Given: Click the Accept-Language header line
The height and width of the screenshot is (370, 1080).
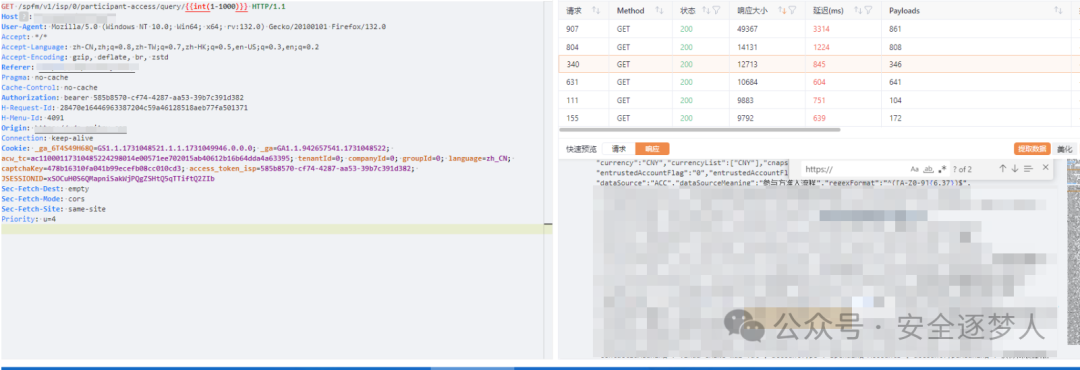Looking at the screenshot, I should tap(160, 47).
